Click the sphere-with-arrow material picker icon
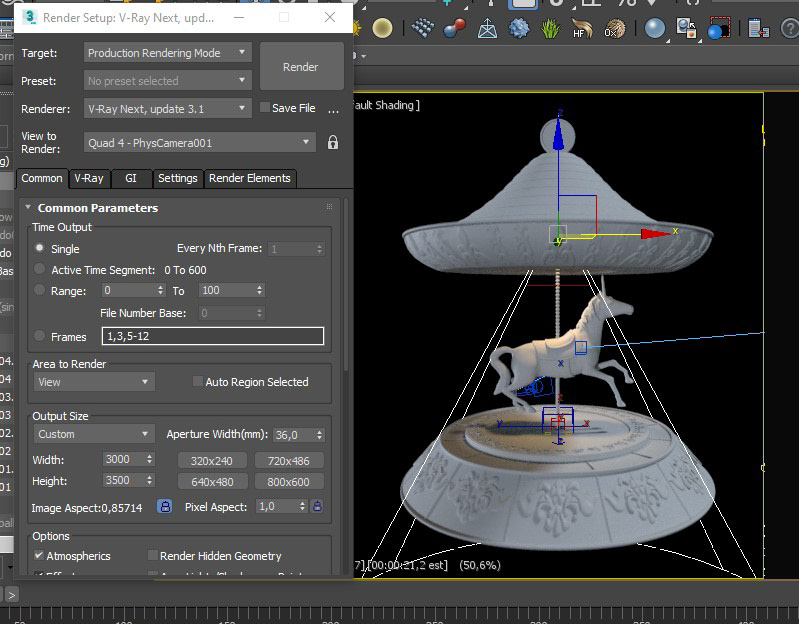Image resolution: width=799 pixels, height=624 pixels. coord(686,28)
